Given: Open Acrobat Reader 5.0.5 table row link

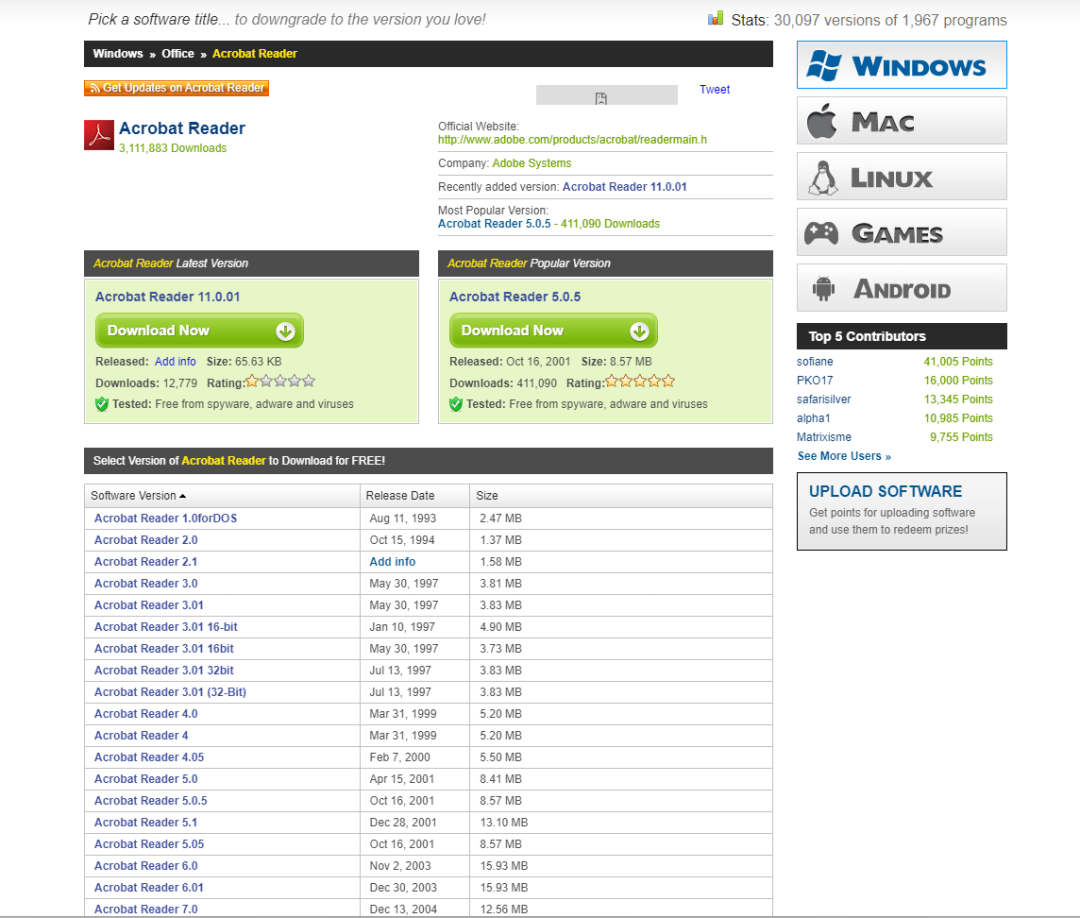Looking at the screenshot, I should (x=151, y=801).
